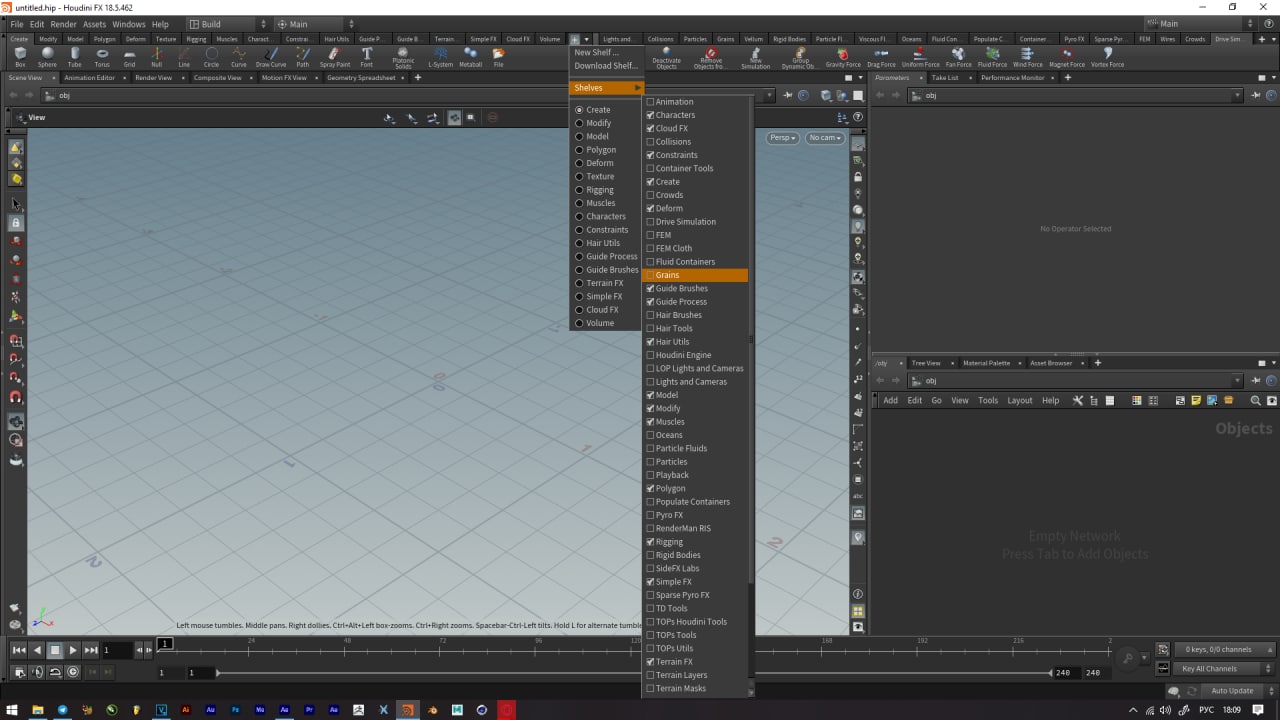Expand the Shelves submenu arrow
Image resolution: width=1280 pixels, height=720 pixels.
pyautogui.click(x=637, y=88)
